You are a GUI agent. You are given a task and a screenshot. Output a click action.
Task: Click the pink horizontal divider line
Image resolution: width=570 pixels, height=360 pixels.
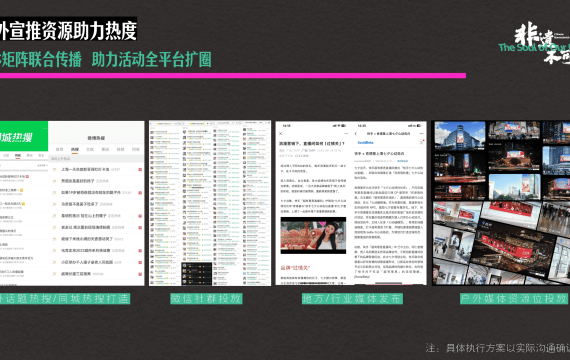point(233,76)
